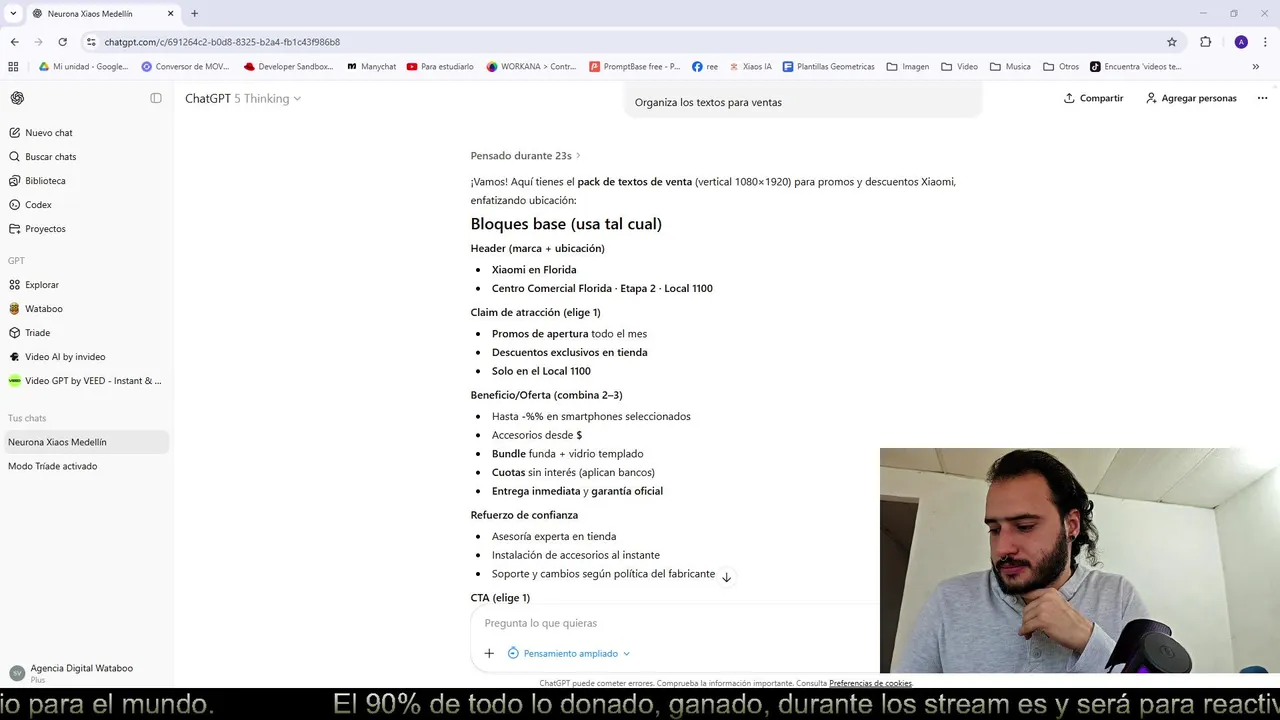View site information icon in address bar
Image resolution: width=1280 pixels, height=720 pixels.
click(x=91, y=42)
